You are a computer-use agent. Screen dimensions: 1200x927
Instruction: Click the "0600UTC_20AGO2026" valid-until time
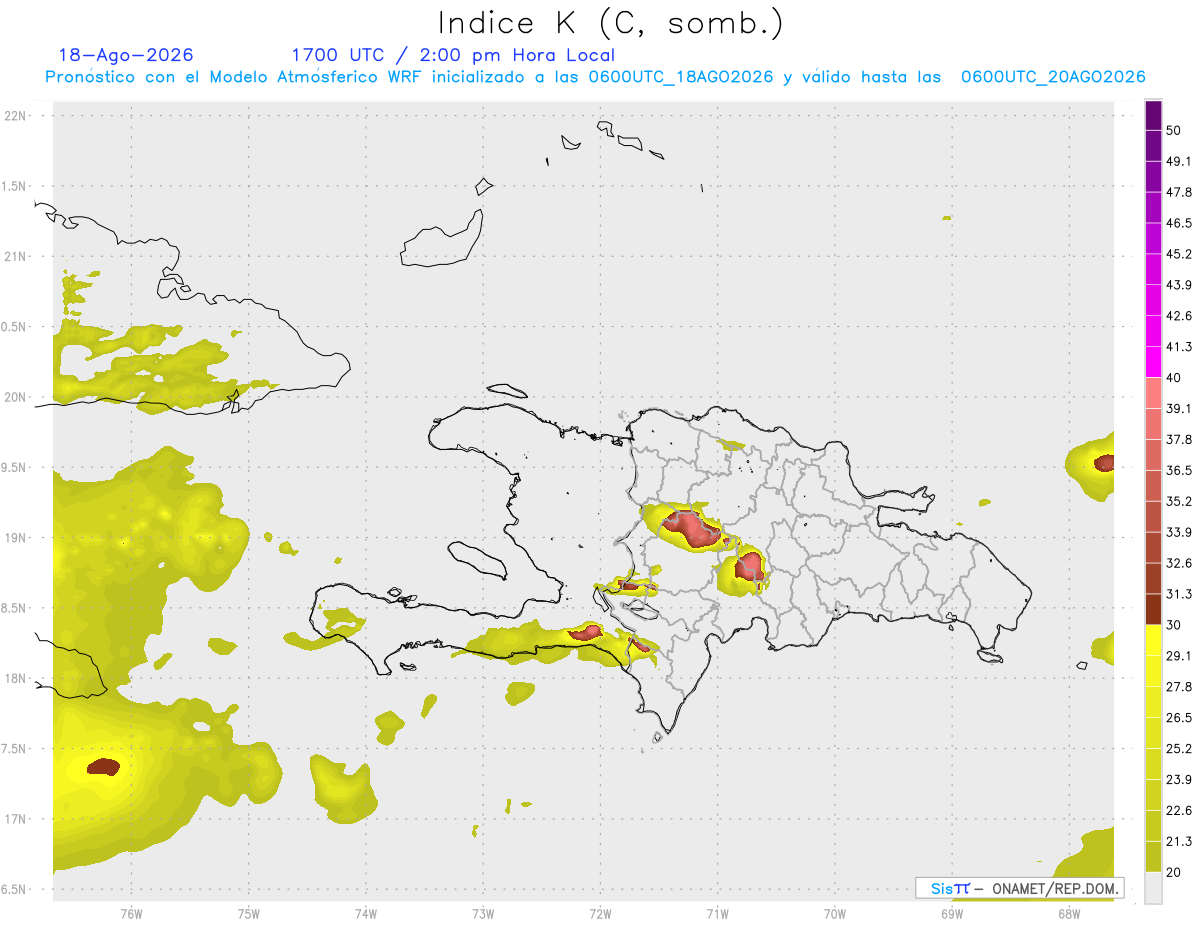[1053, 76]
